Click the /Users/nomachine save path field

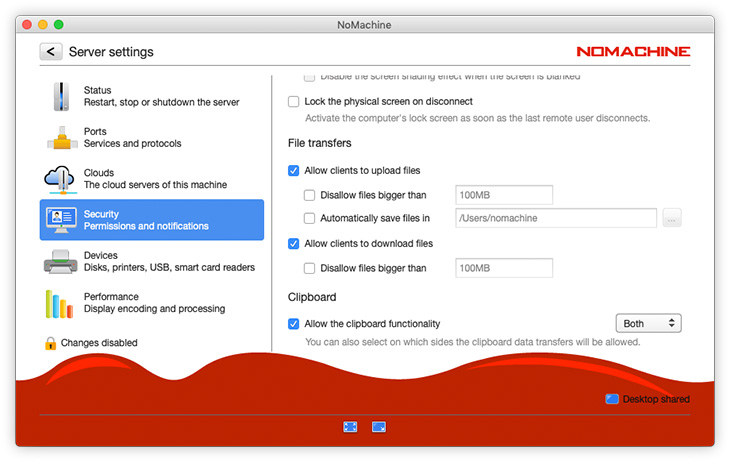coord(555,218)
